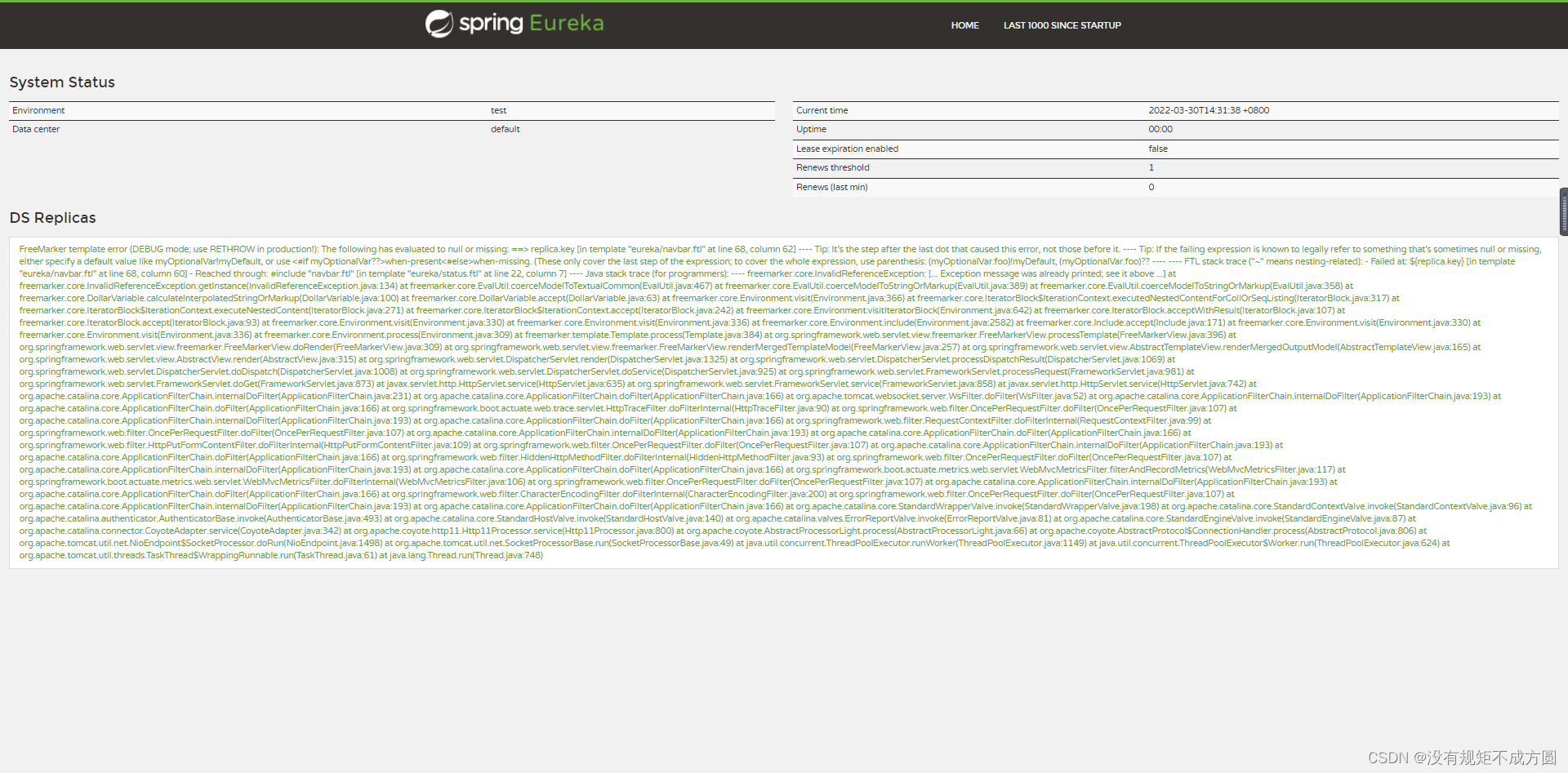
Task: Click the Renews threshold value 1
Action: 1151,167
